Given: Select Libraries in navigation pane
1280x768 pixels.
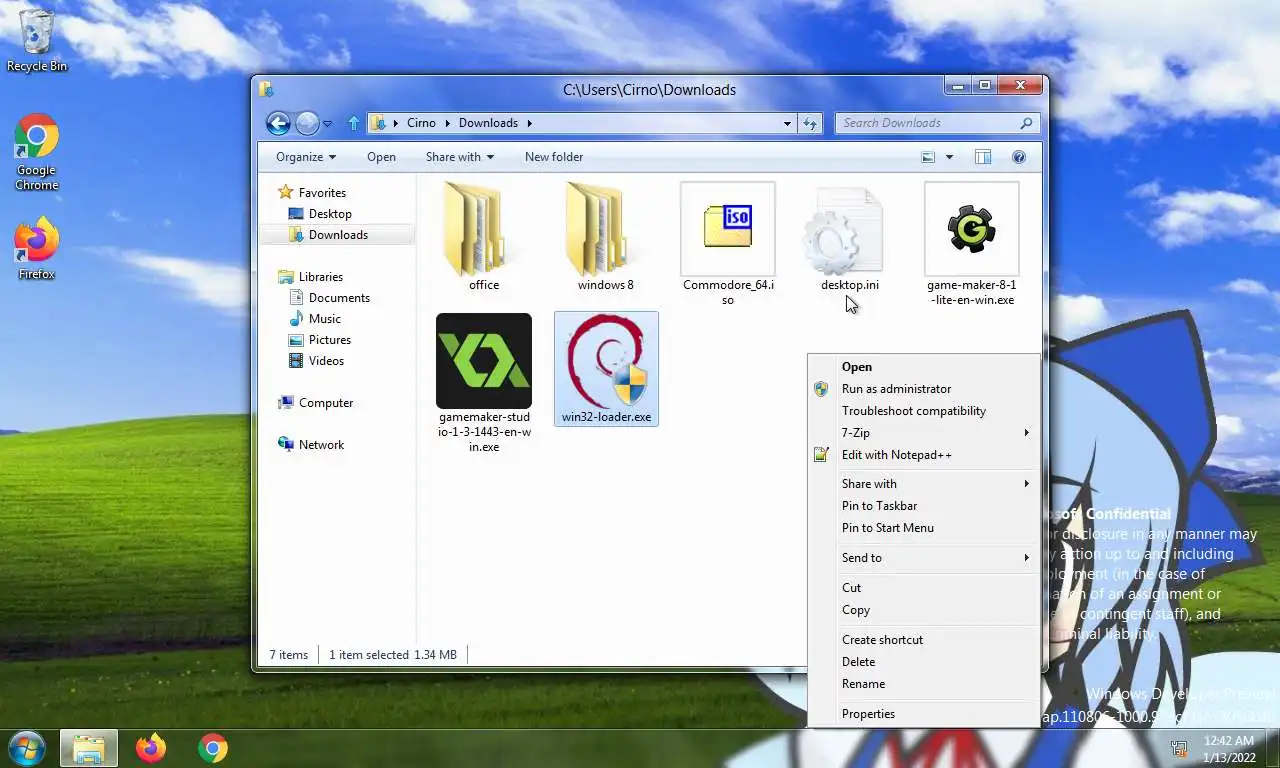Looking at the screenshot, I should click(311, 277).
